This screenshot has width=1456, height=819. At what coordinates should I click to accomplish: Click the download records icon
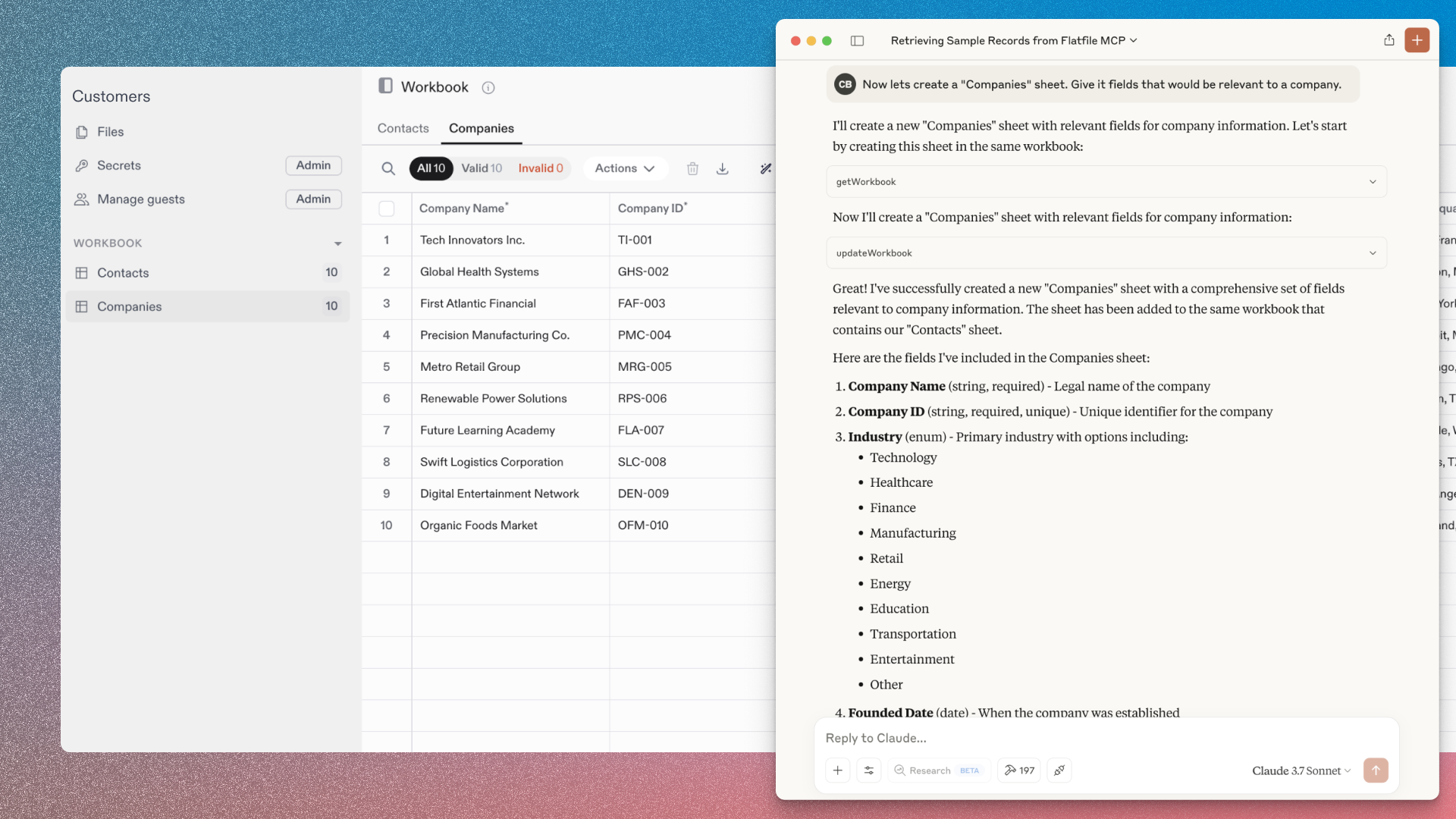722,168
